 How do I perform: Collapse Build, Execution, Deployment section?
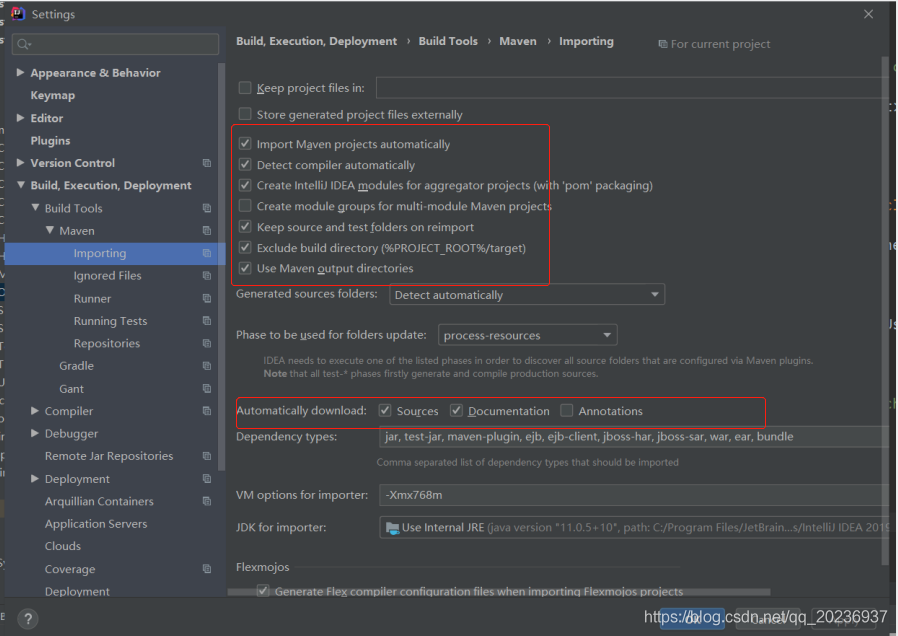pos(21,185)
